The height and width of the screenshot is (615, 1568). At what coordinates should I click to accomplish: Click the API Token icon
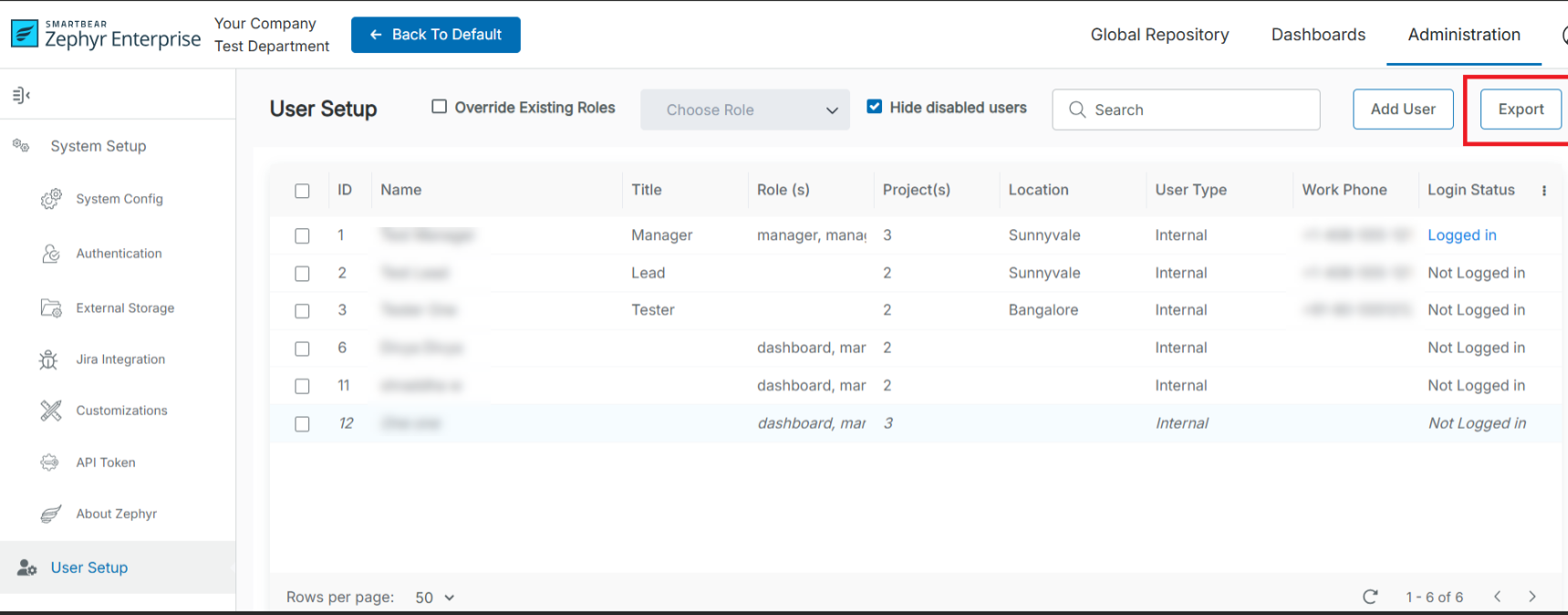50,463
